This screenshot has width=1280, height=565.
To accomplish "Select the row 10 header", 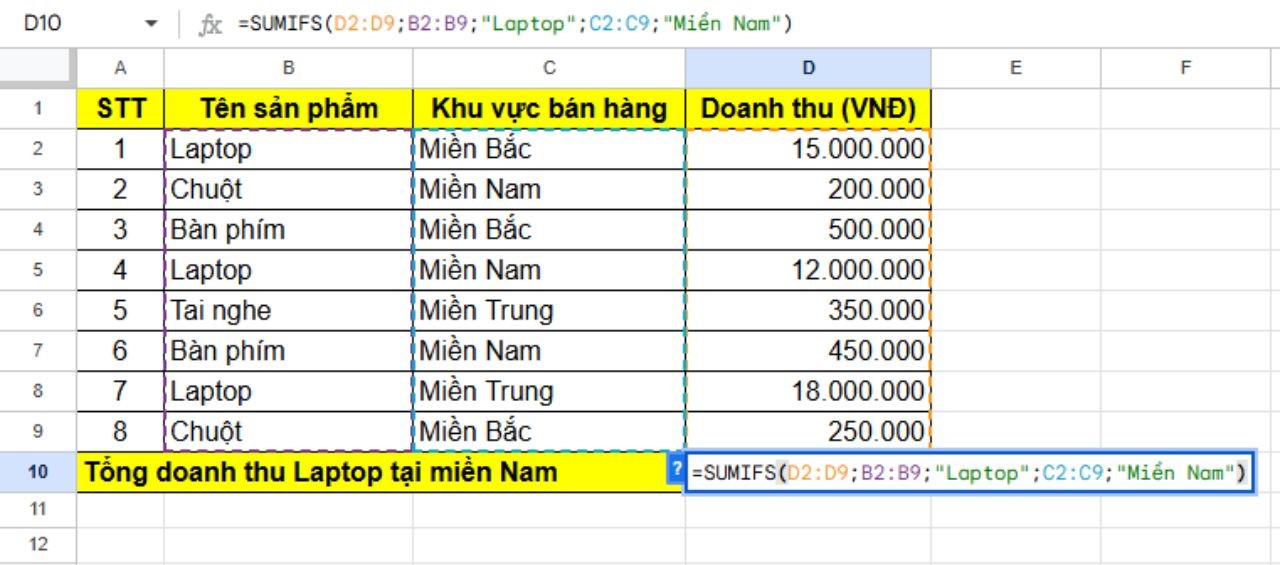I will (x=38, y=472).
